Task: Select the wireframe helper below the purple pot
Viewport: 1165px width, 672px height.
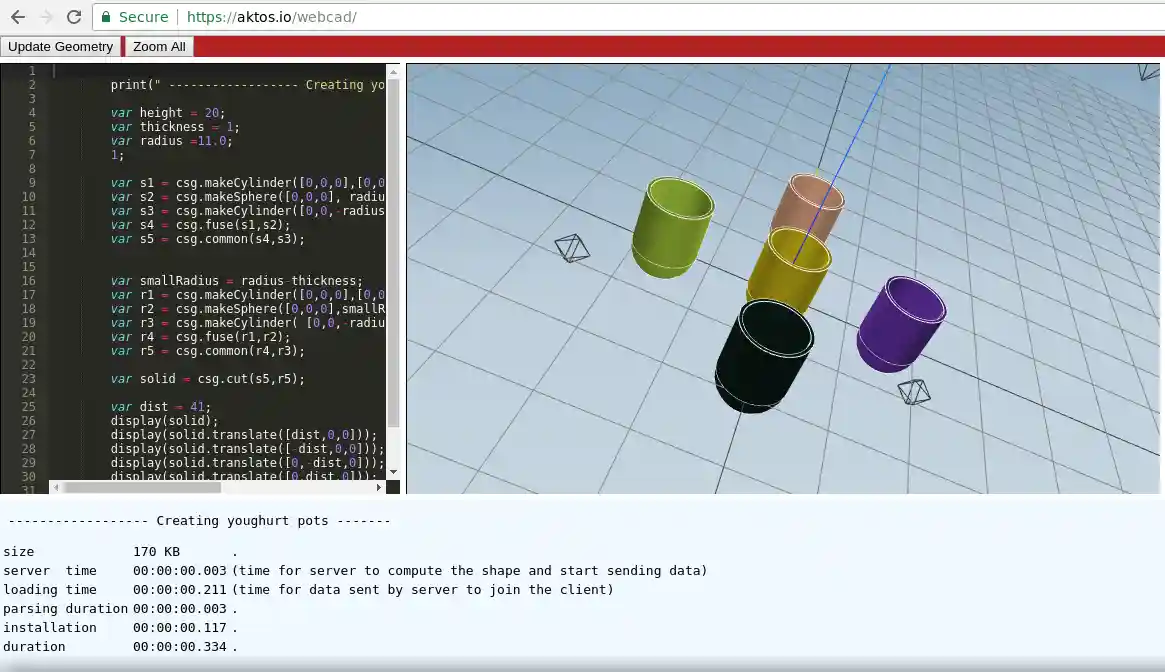Action: [913, 391]
